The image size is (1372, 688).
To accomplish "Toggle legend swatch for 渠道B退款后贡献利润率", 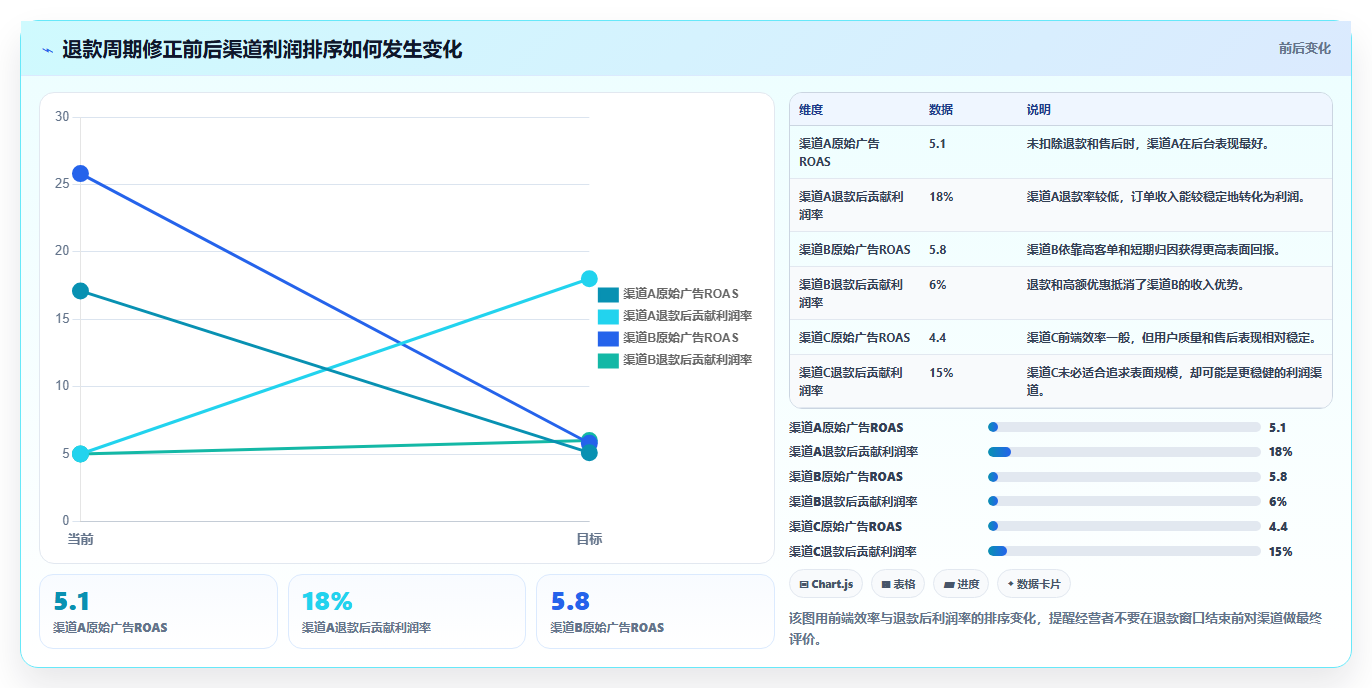I will [x=608, y=360].
